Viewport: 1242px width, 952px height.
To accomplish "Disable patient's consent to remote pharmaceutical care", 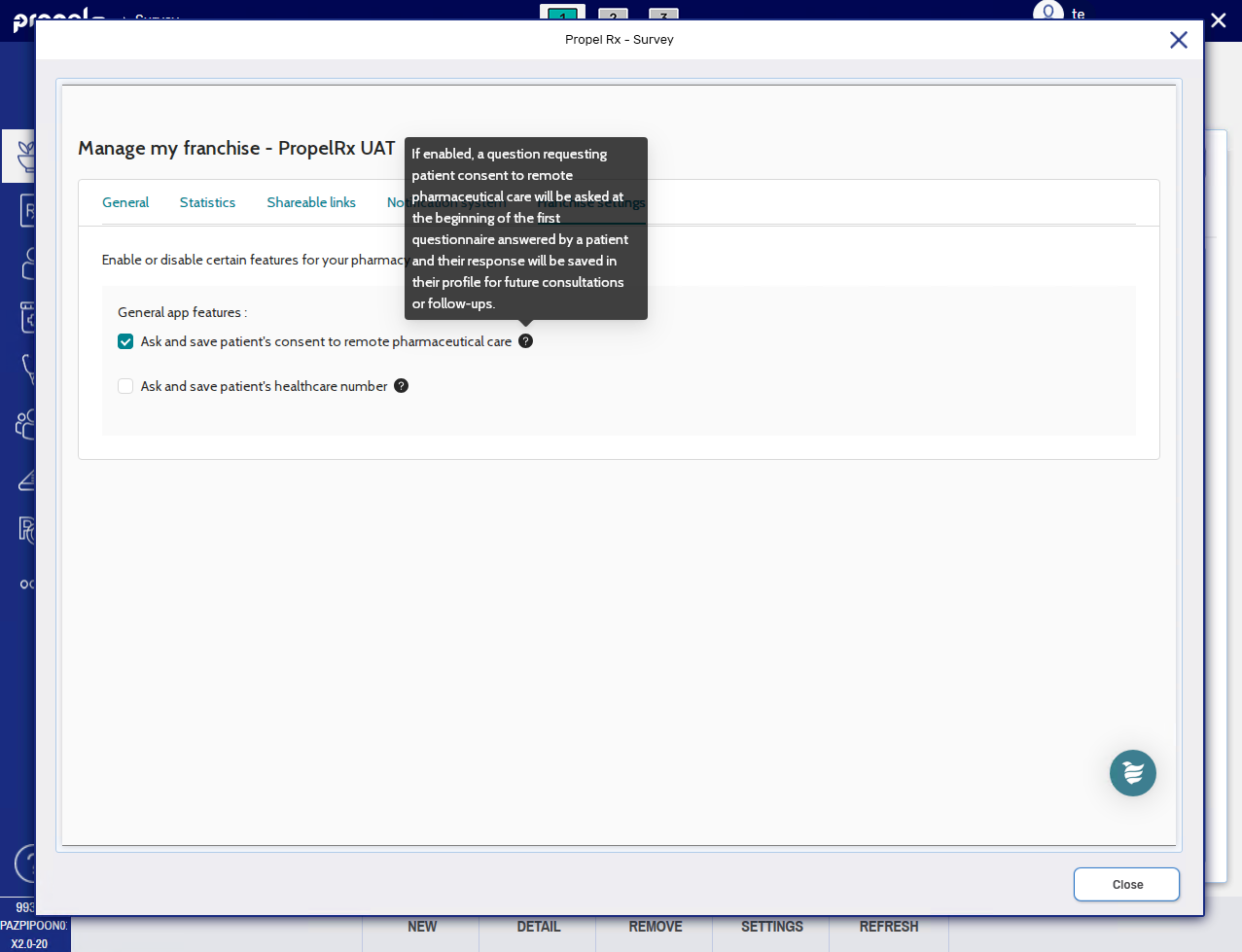I will pyautogui.click(x=125, y=341).
